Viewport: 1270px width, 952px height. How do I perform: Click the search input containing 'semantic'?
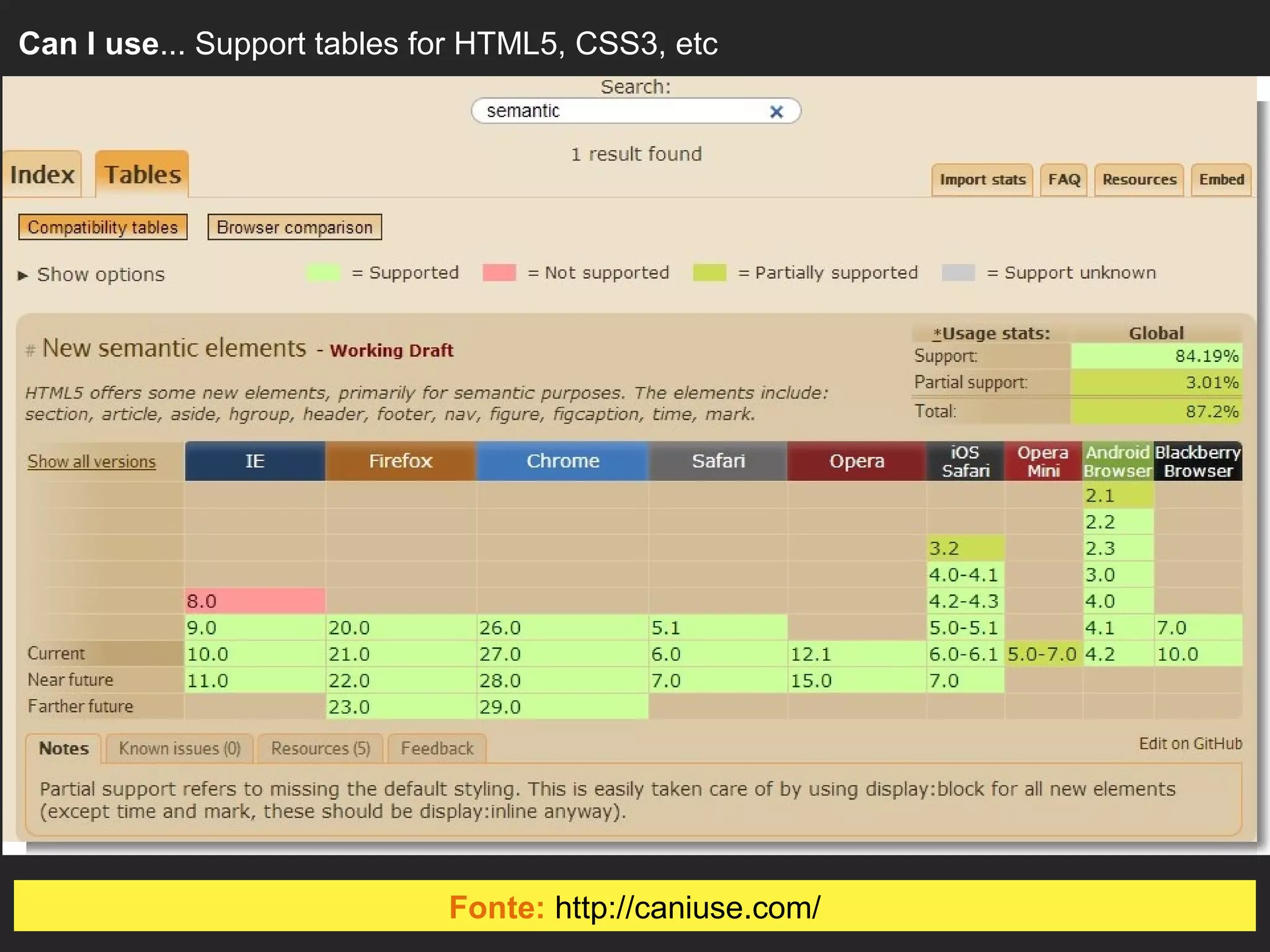coord(636,111)
